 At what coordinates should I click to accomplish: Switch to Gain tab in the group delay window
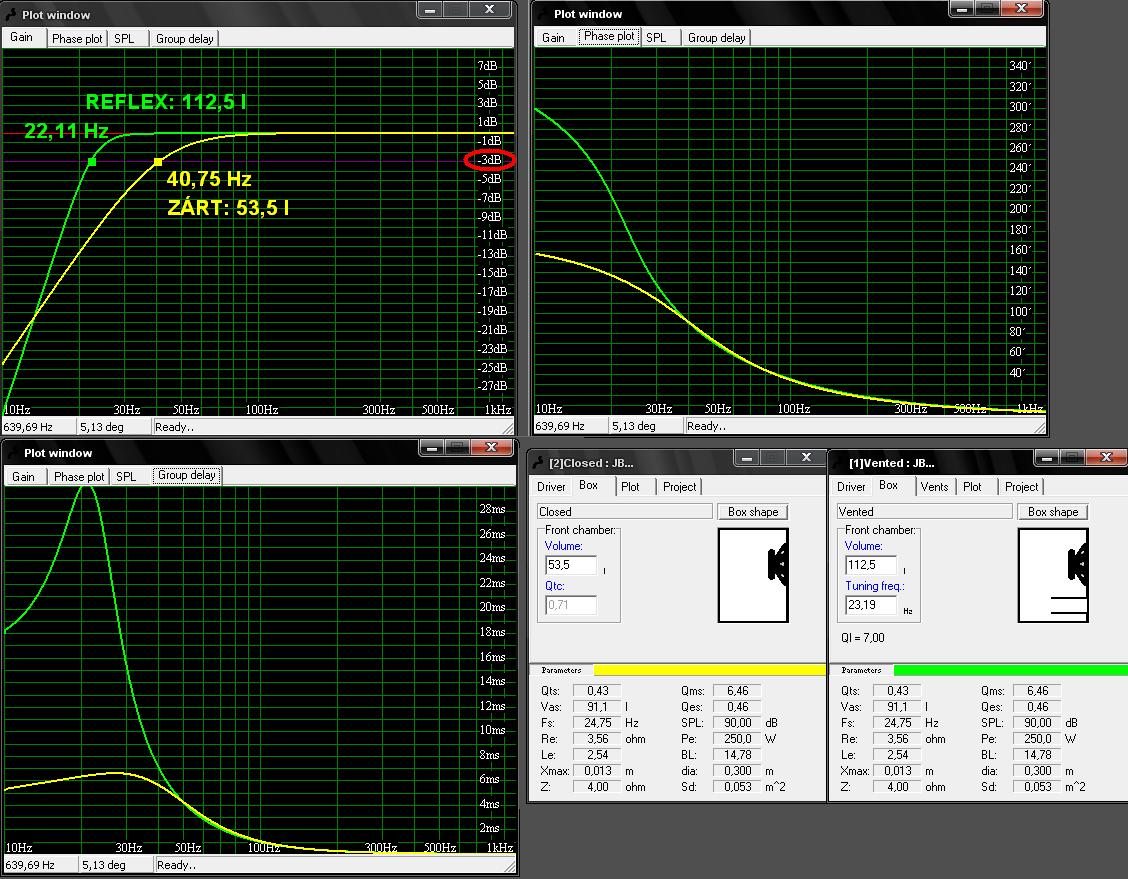pos(23,476)
